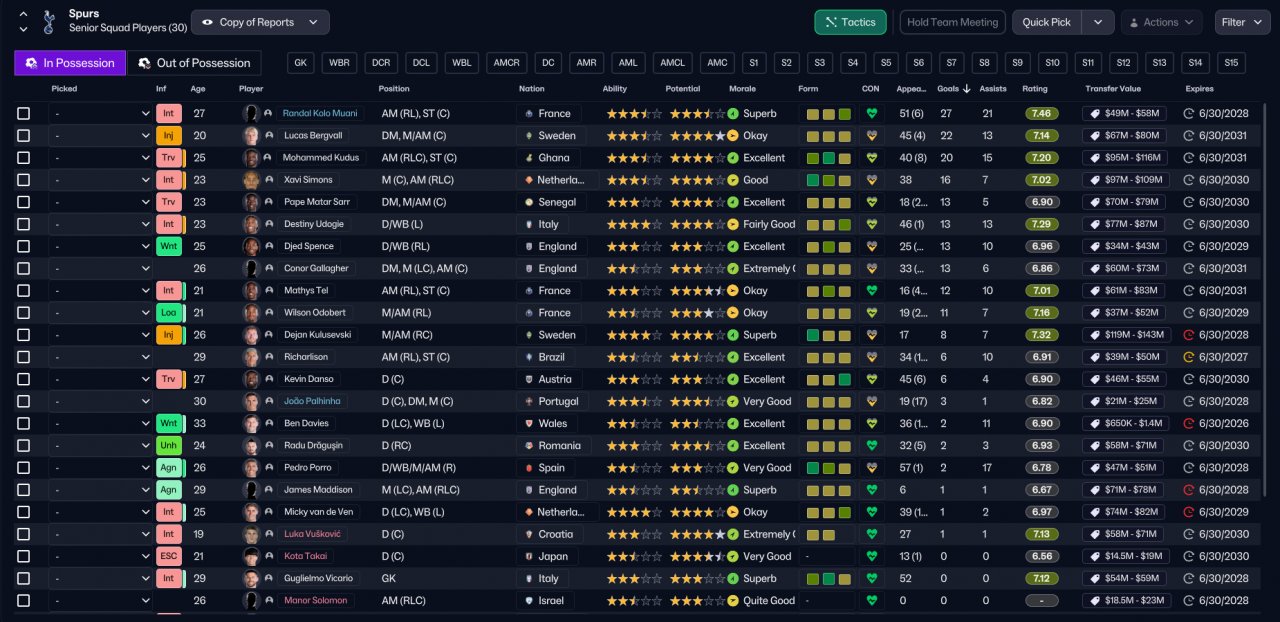
Task: Click the profile icon beside Xavi Simons
Action: point(269,180)
